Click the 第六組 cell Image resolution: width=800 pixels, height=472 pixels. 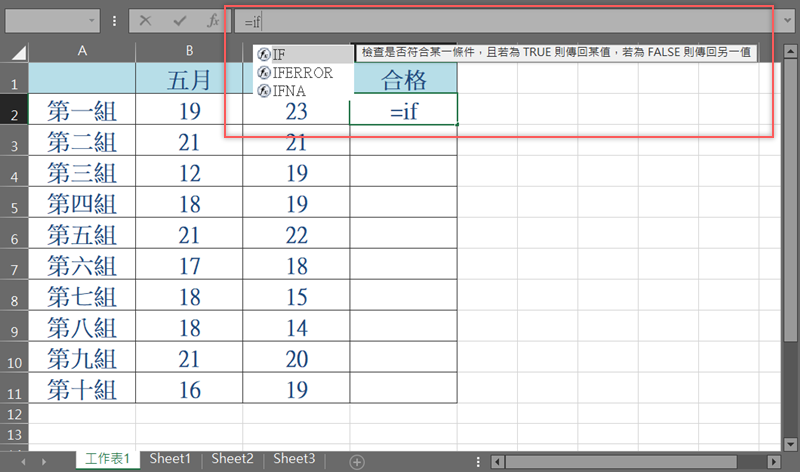82,265
